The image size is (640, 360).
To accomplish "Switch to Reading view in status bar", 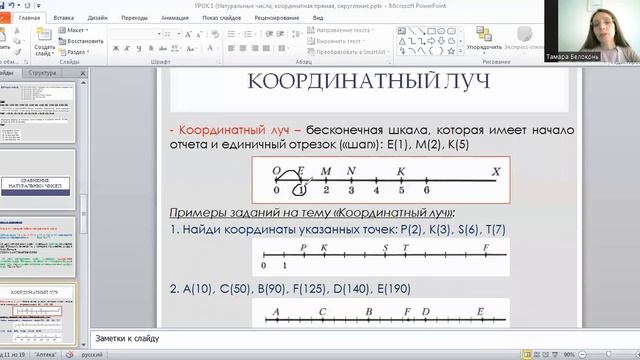I will (x=546, y=354).
